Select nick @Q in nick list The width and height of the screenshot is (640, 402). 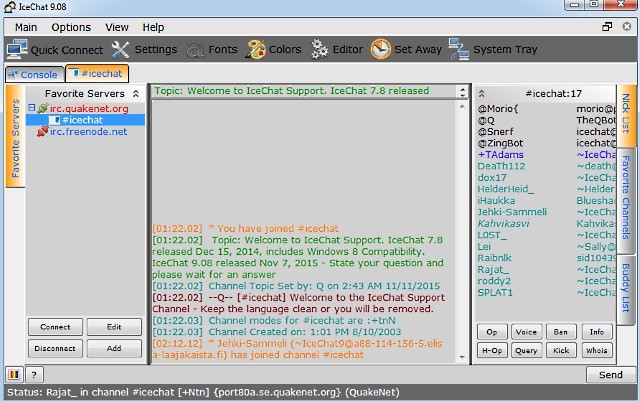486,120
